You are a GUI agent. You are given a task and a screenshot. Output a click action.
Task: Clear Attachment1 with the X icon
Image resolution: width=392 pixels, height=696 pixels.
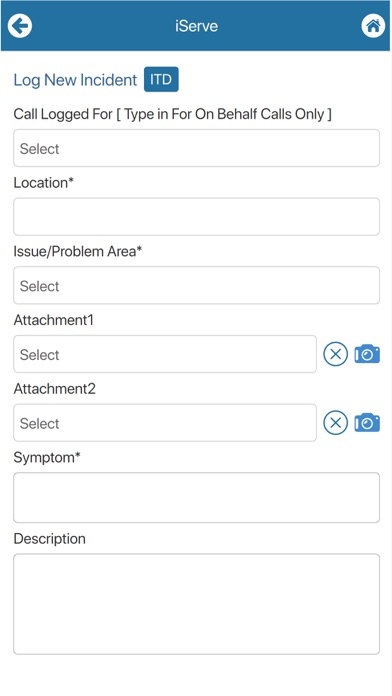336,354
